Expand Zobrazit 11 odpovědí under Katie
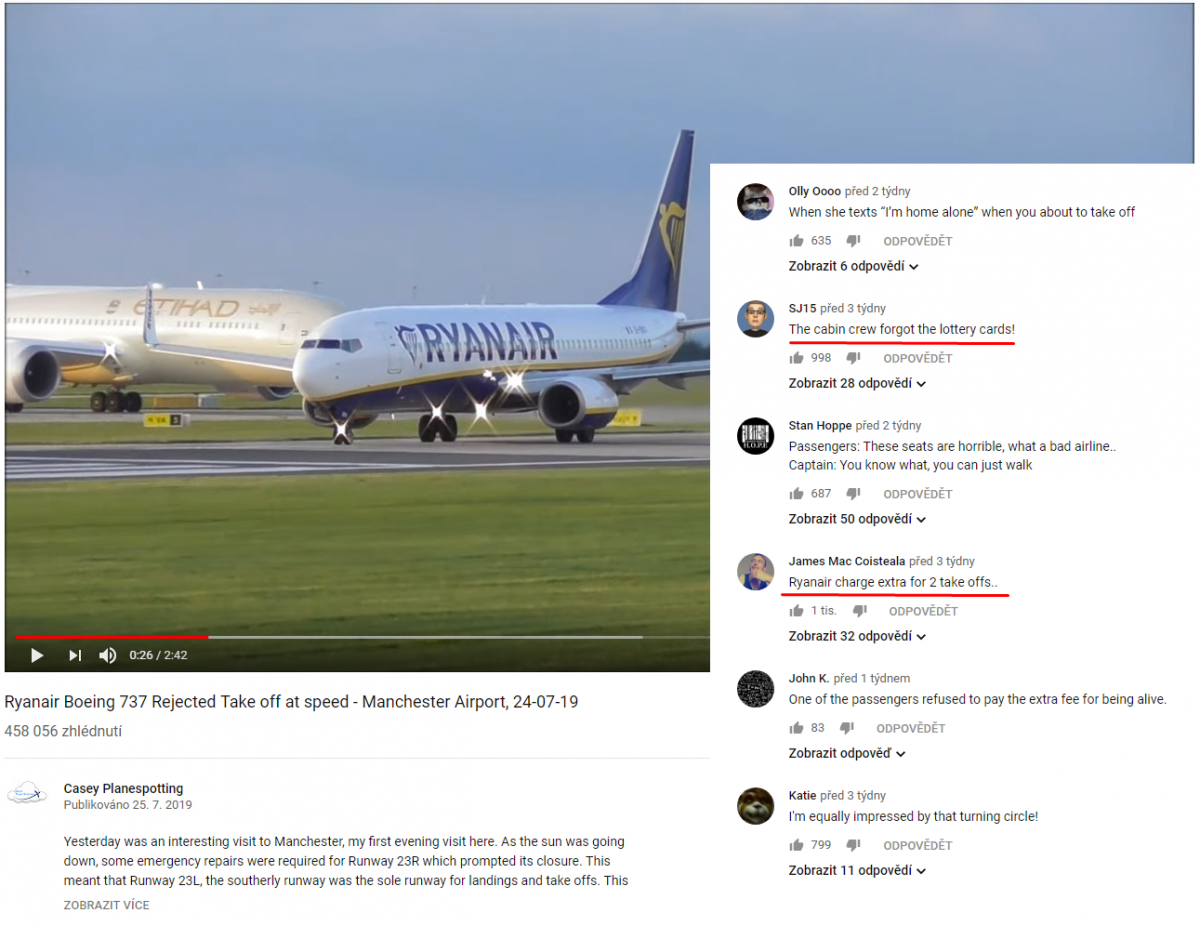1200x926 pixels. click(858, 870)
